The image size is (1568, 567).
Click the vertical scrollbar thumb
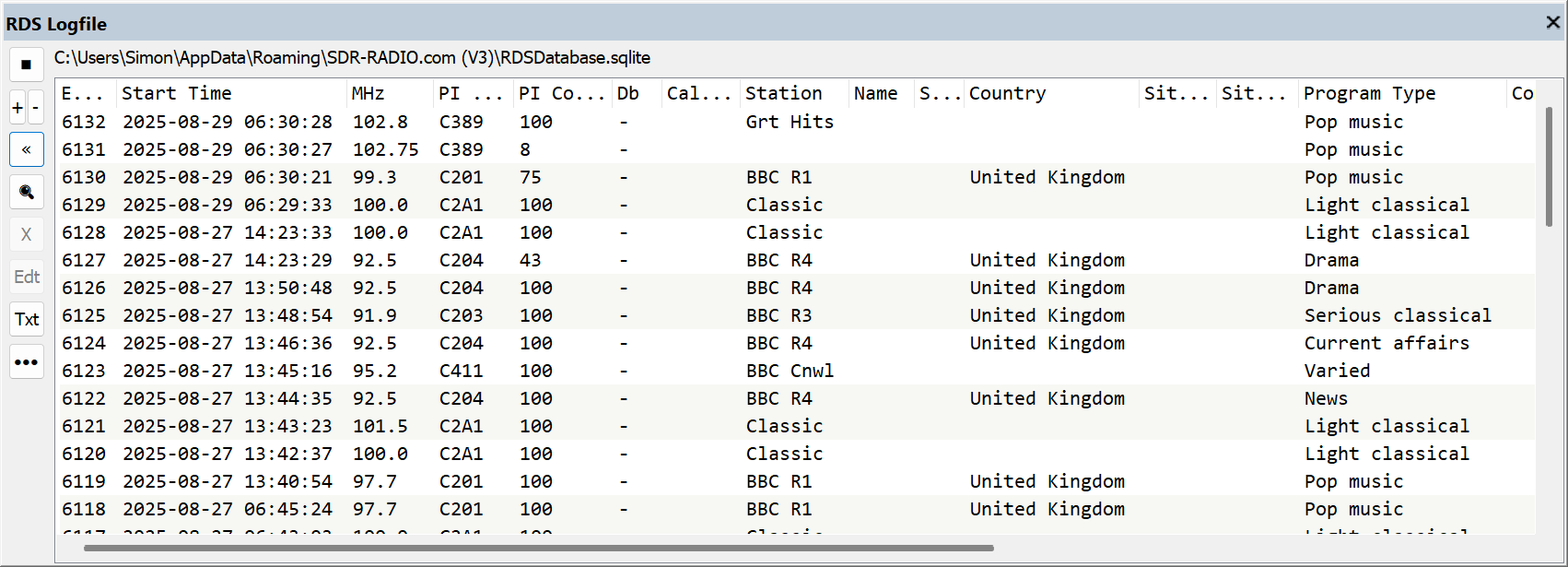[1549, 166]
